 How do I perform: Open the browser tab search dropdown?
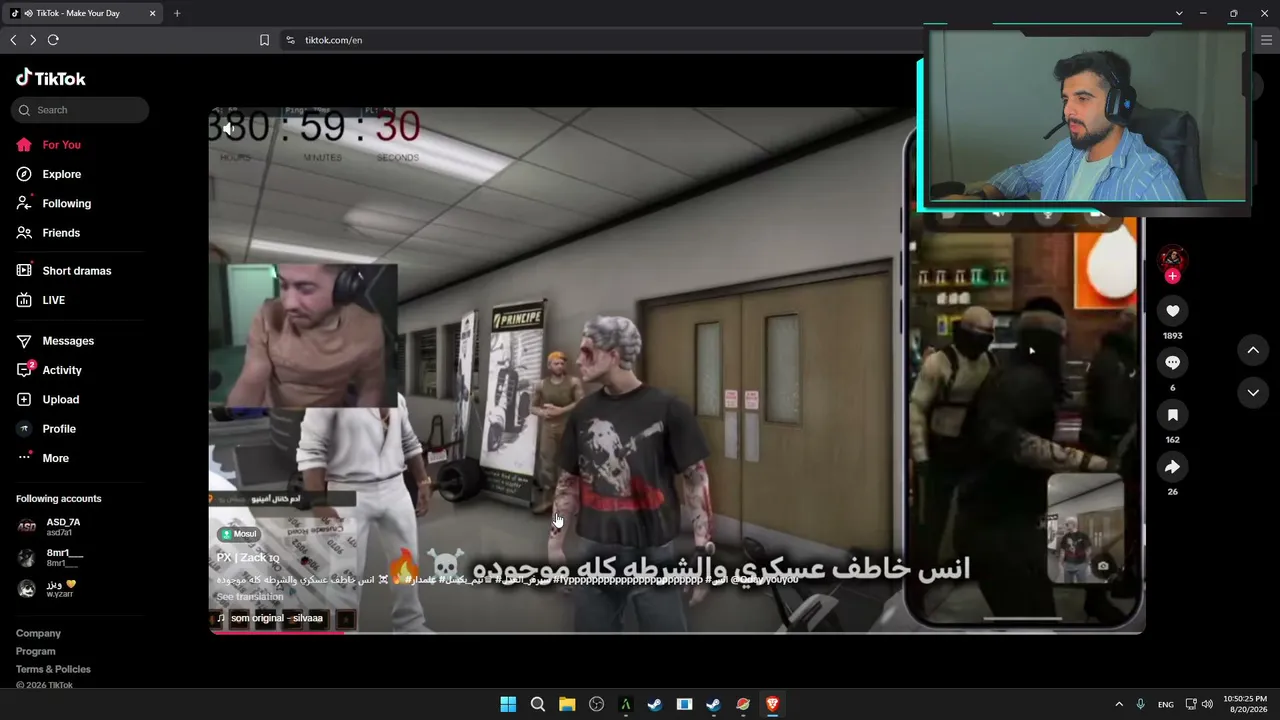1179,13
